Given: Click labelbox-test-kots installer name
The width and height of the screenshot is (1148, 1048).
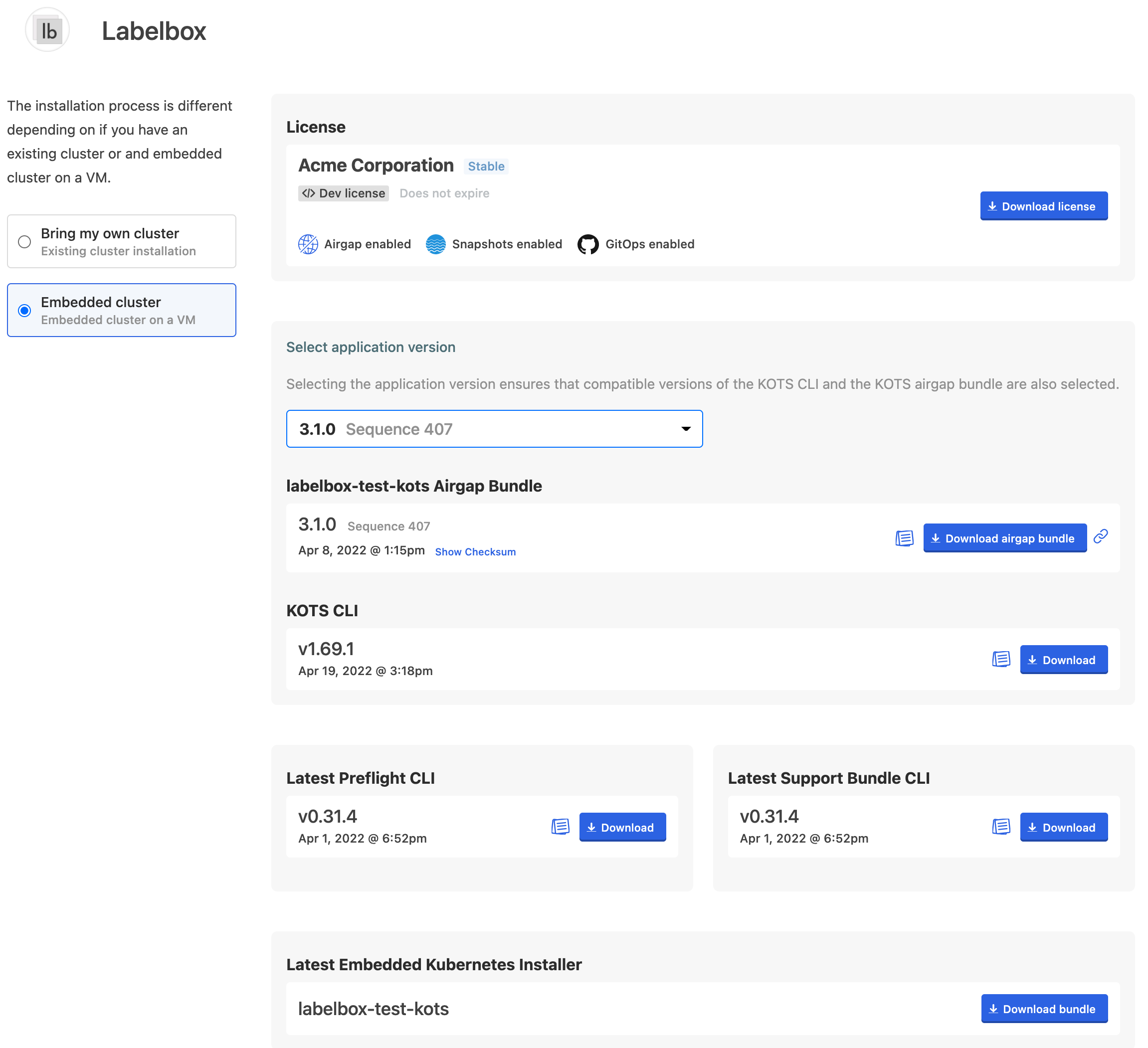Looking at the screenshot, I should click(x=374, y=1009).
